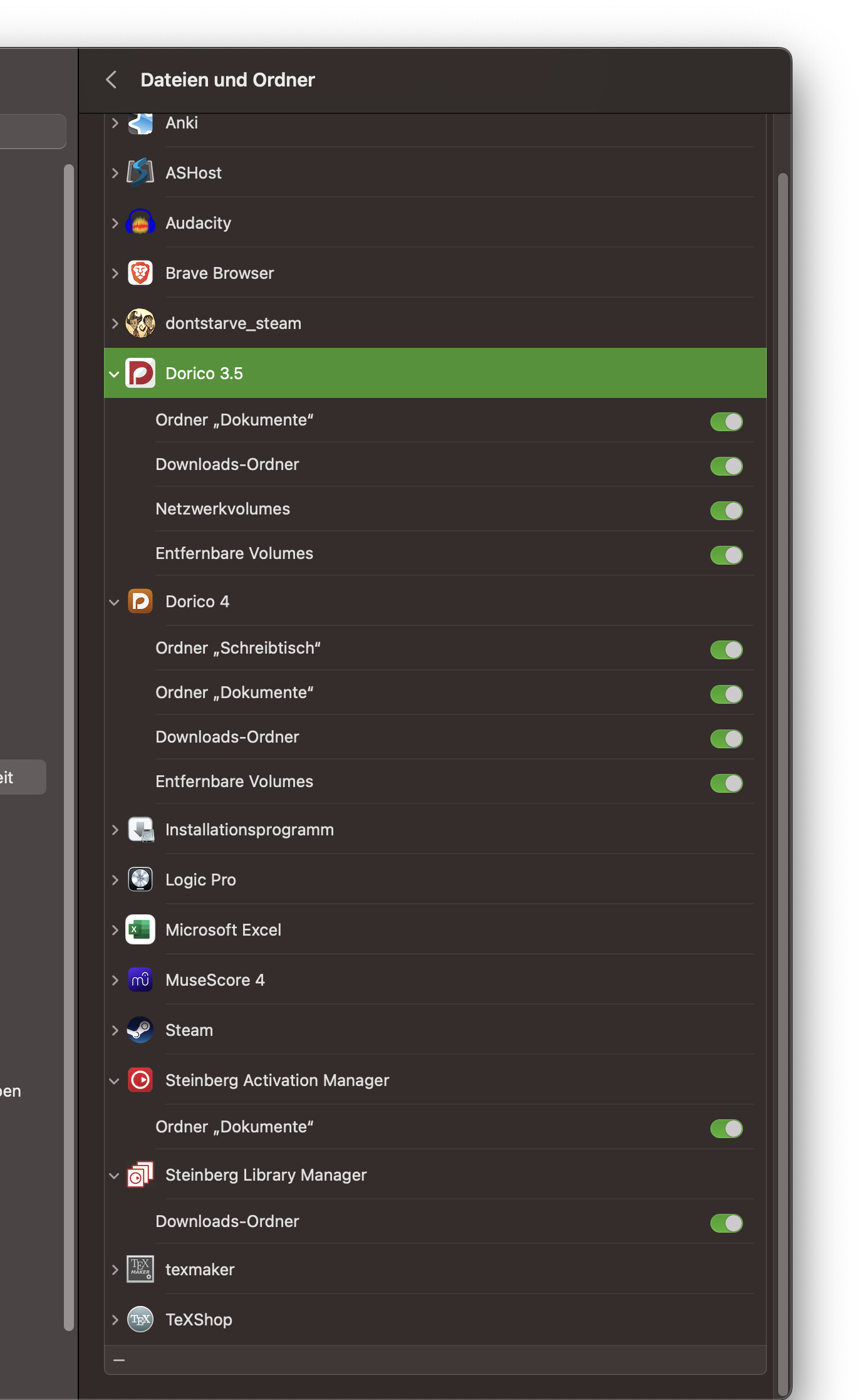Click the Installationsprogramm entry
Image resolution: width=862 pixels, height=1400 pixels.
point(249,829)
